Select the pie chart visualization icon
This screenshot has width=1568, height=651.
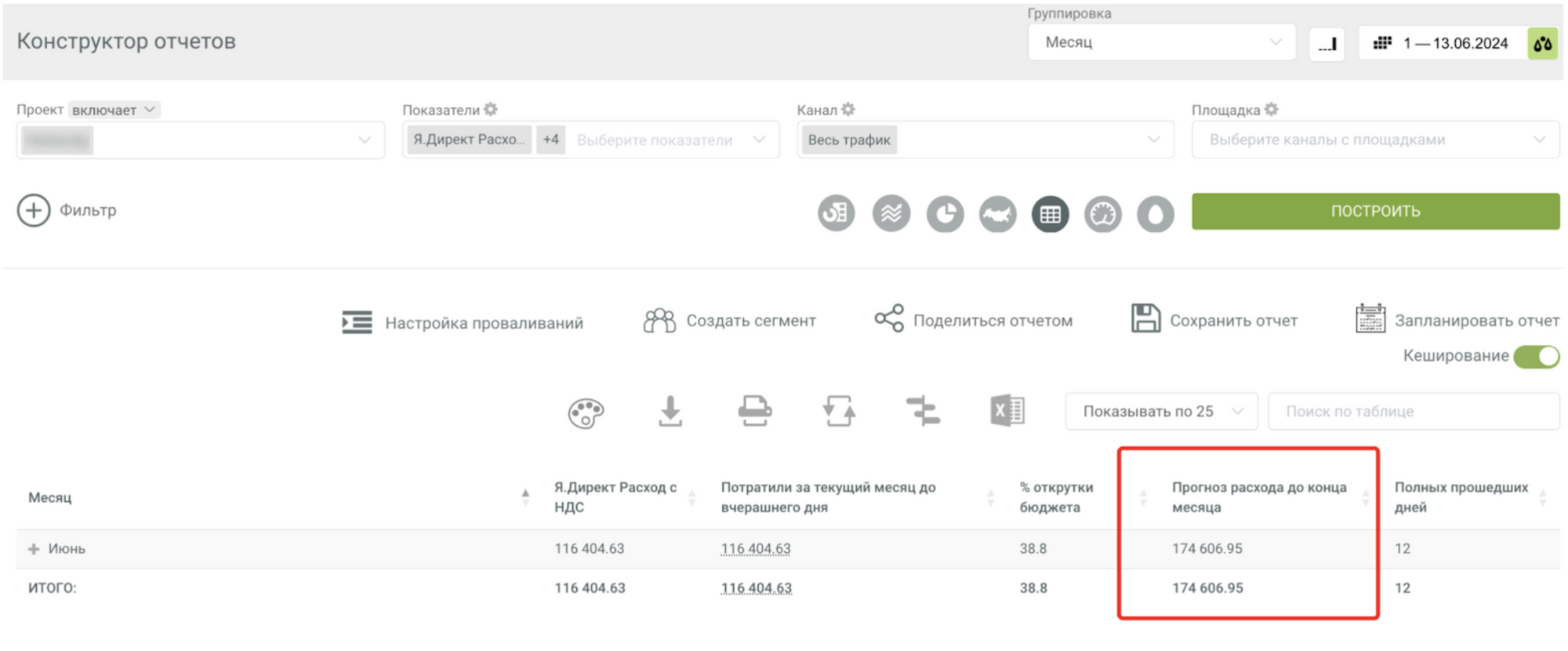[945, 213]
